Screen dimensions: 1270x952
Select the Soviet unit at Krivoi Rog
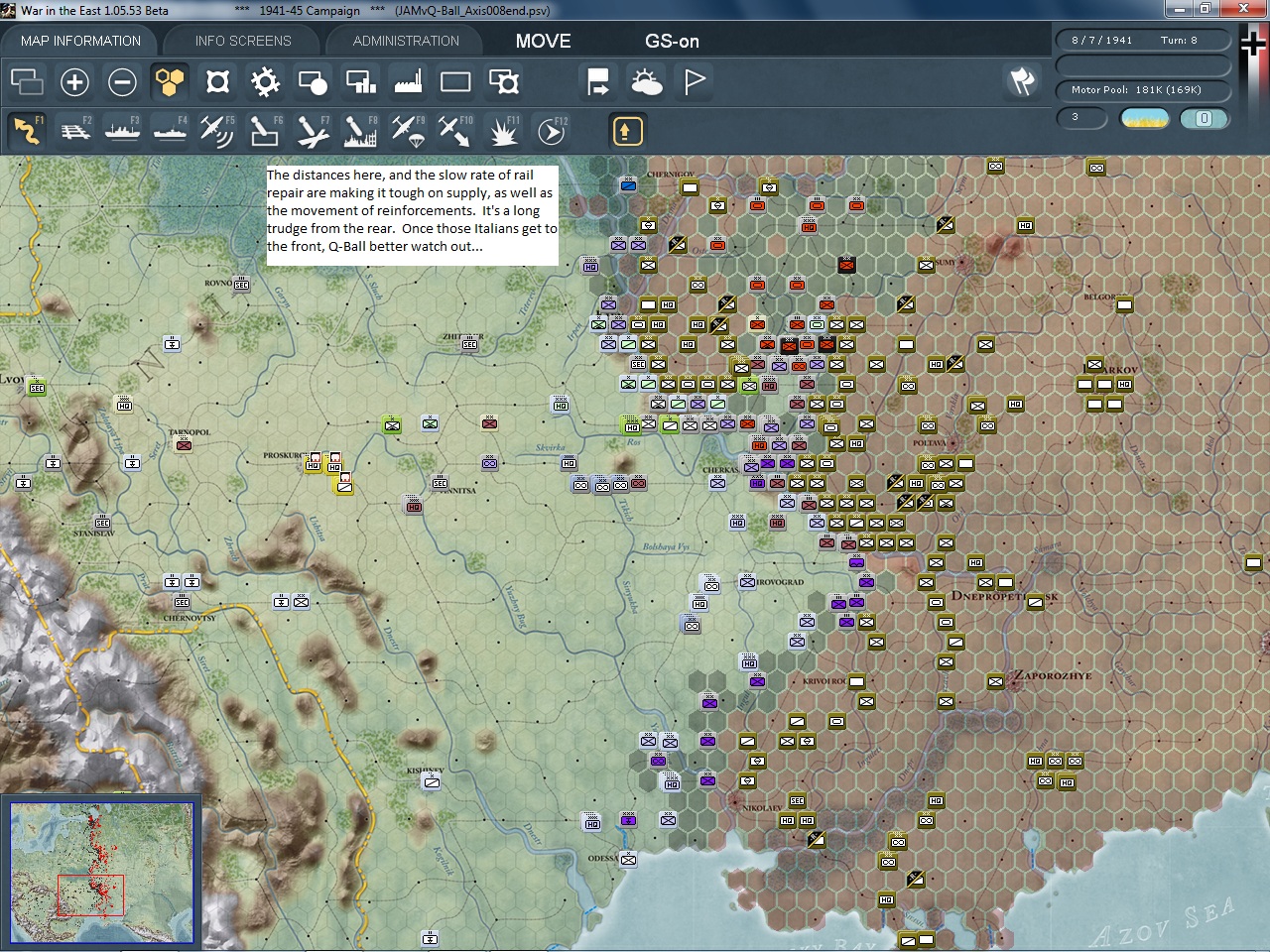point(856,681)
